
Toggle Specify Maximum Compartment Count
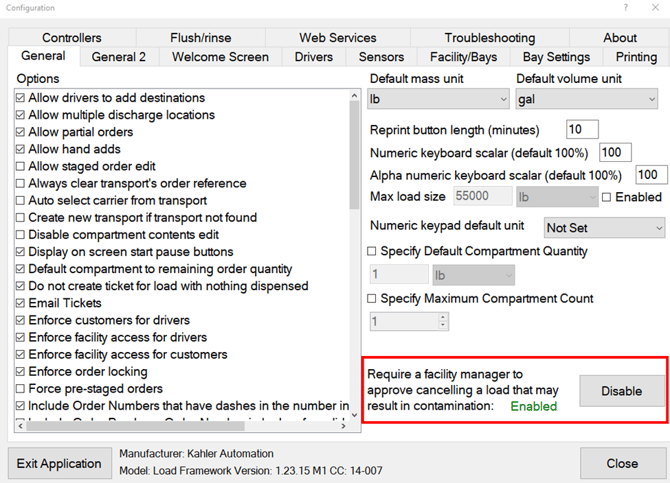[374, 298]
